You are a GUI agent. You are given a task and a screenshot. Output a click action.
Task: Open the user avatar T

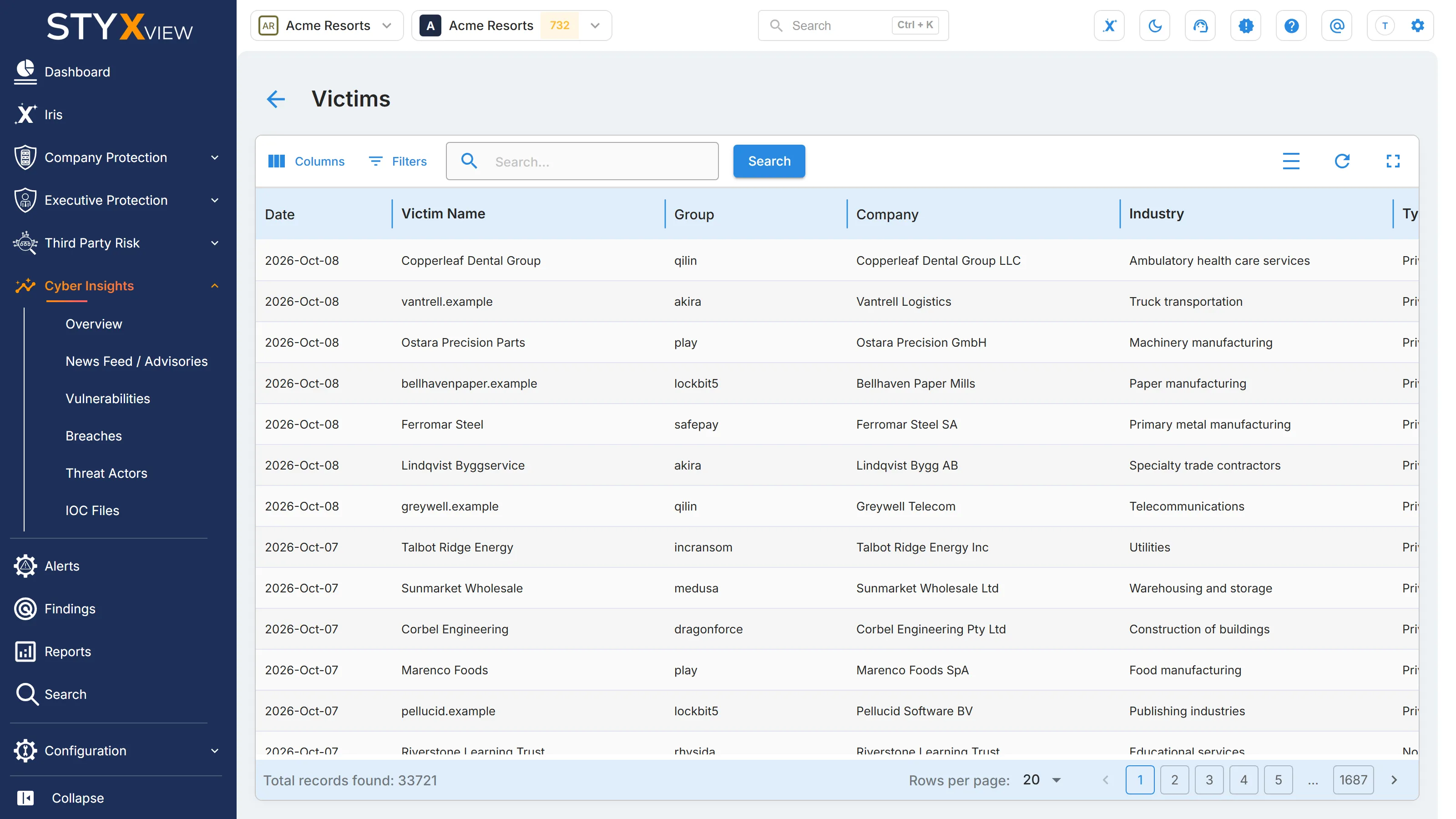coord(1385,25)
